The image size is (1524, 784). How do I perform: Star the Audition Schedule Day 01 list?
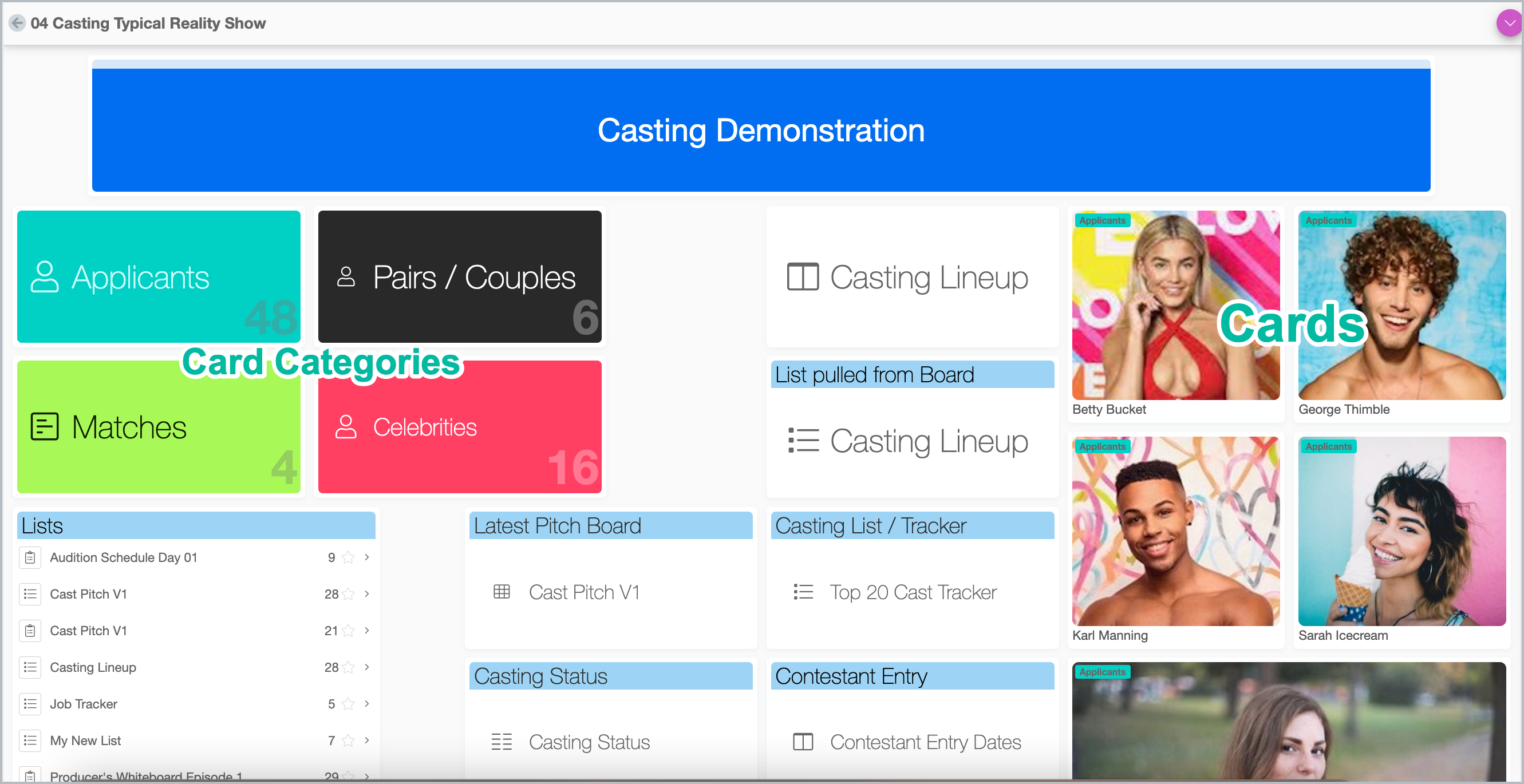(349, 557)
